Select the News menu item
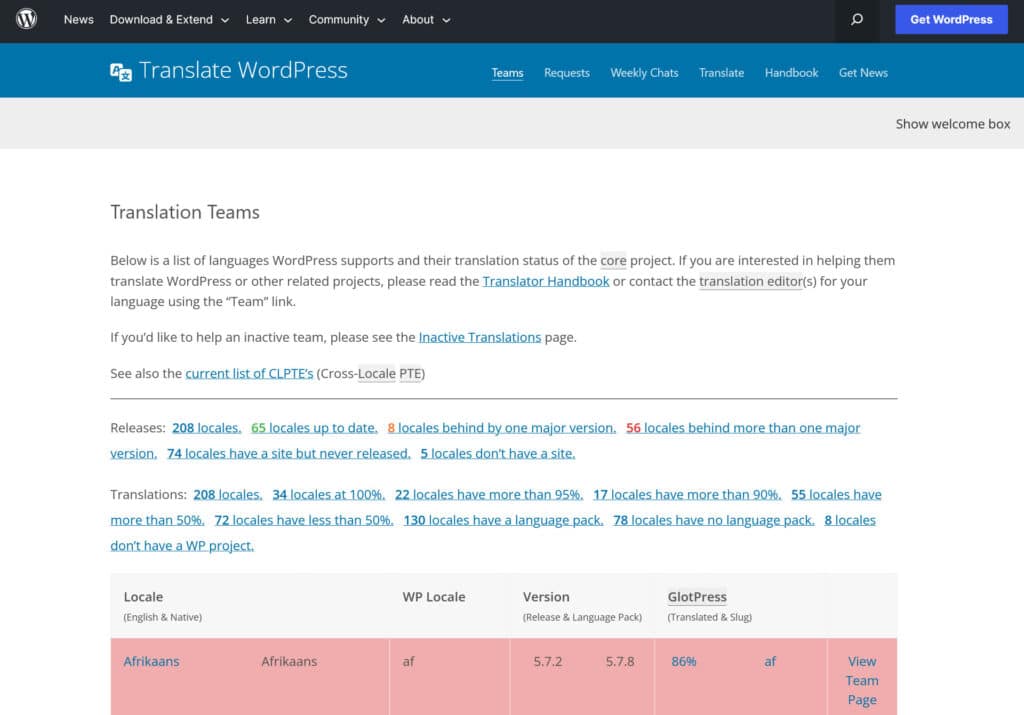Screen dimensions: 1024x715 coord(78,19)
